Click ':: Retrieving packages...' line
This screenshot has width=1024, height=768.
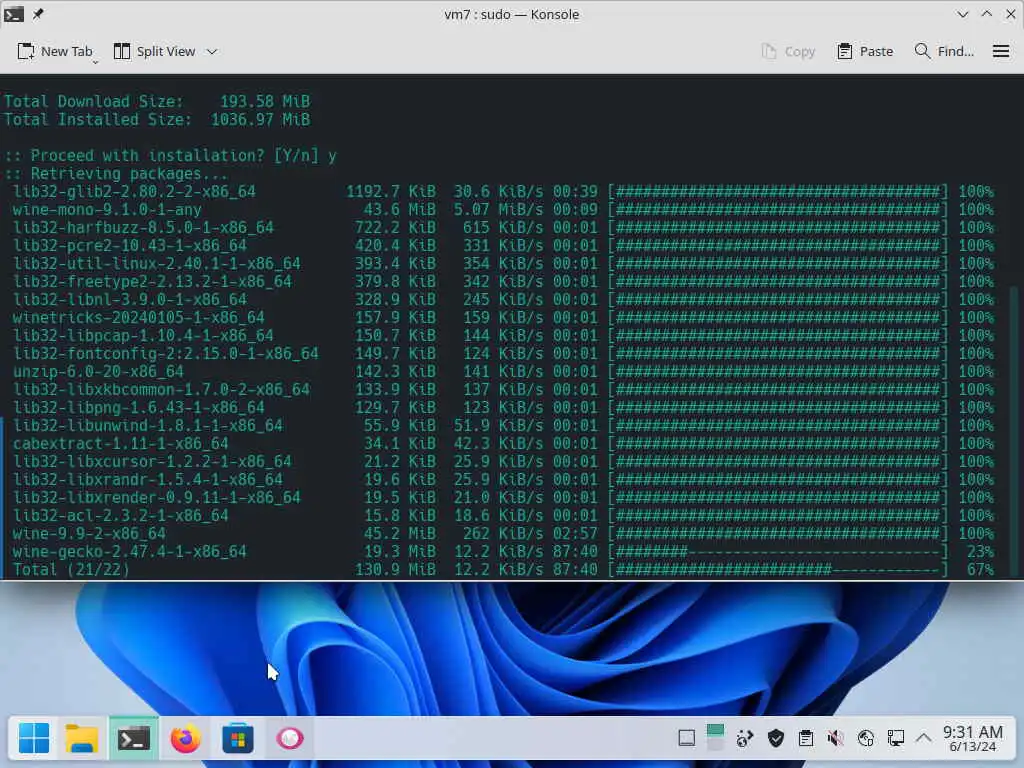pos(116,174)
